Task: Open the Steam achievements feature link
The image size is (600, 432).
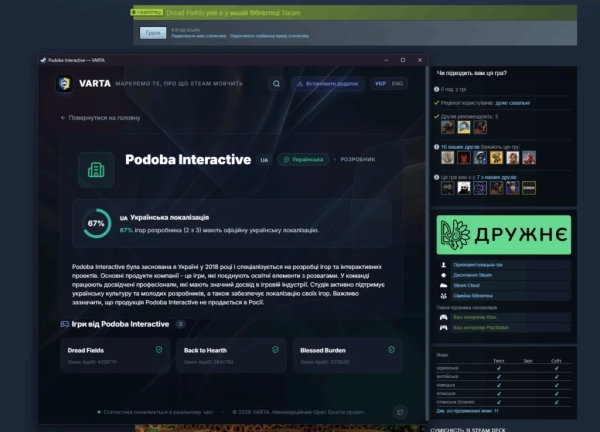Action: (473, 275)
